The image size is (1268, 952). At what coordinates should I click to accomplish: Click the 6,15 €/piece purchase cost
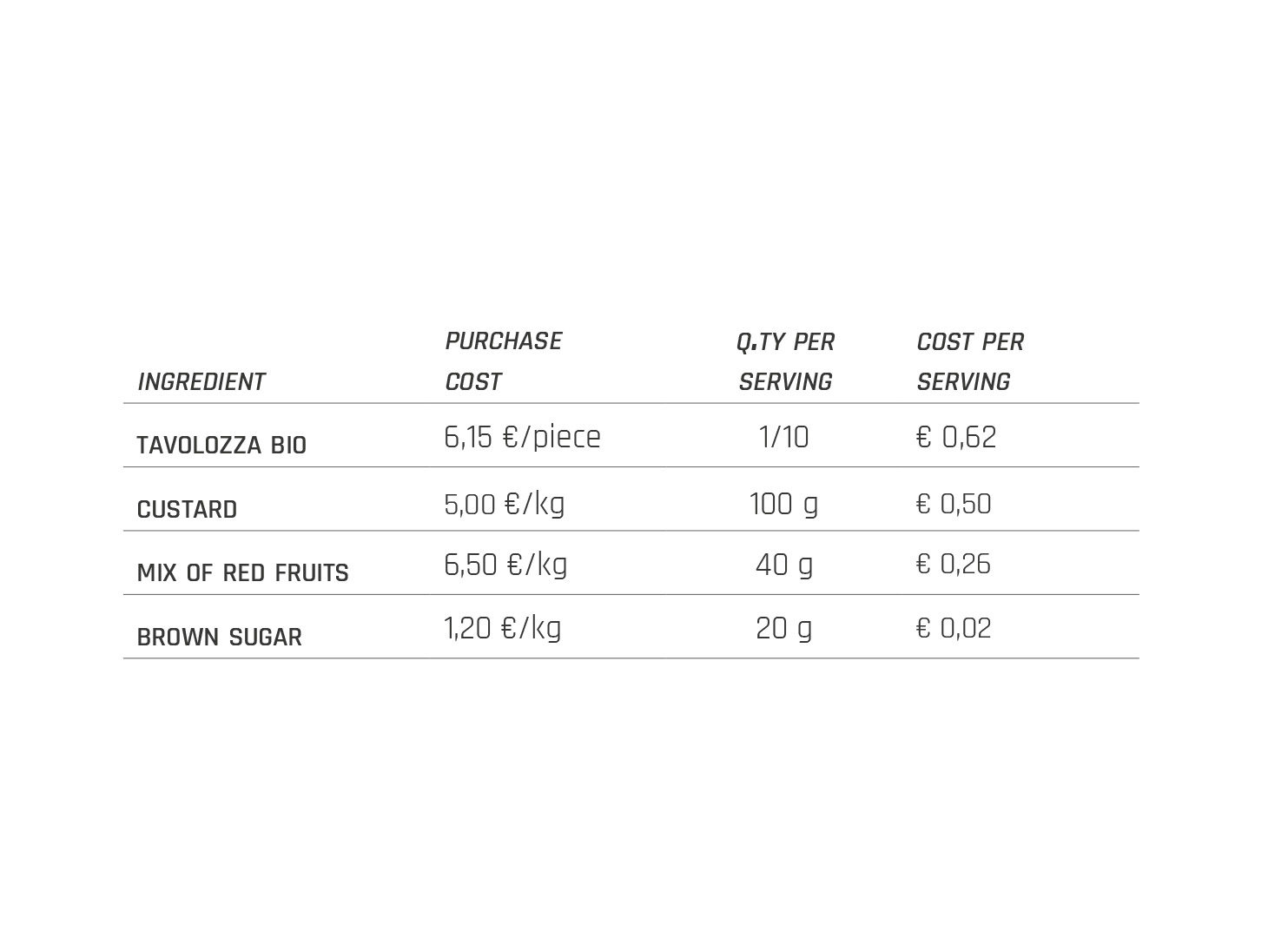(522, 437)
